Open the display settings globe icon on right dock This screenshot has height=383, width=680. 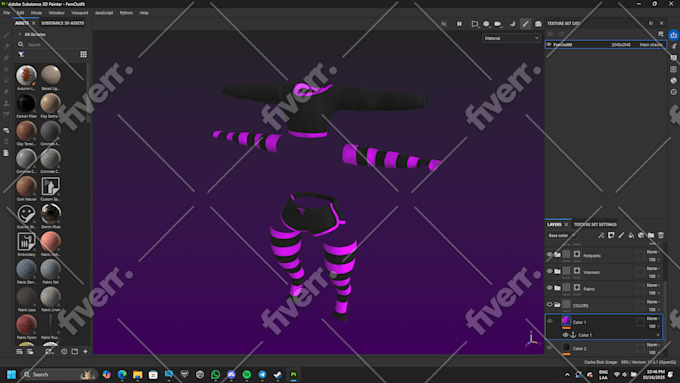(x=673, y=81)
